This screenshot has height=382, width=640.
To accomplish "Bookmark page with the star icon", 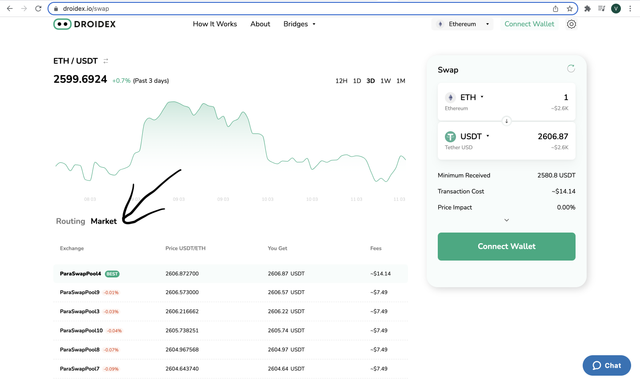I will (569, 9).
